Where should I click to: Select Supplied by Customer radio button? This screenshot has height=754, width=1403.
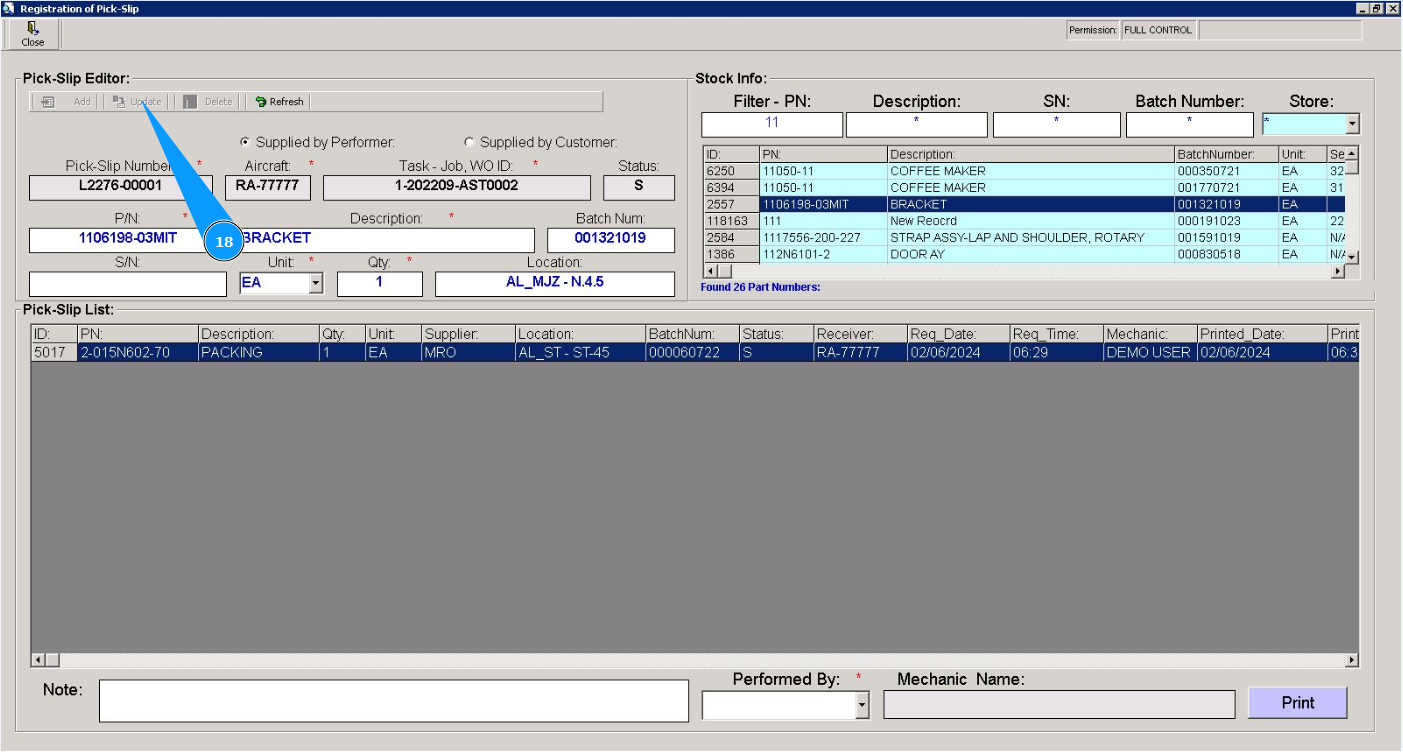pyautogui.click(x=469, y=143)
